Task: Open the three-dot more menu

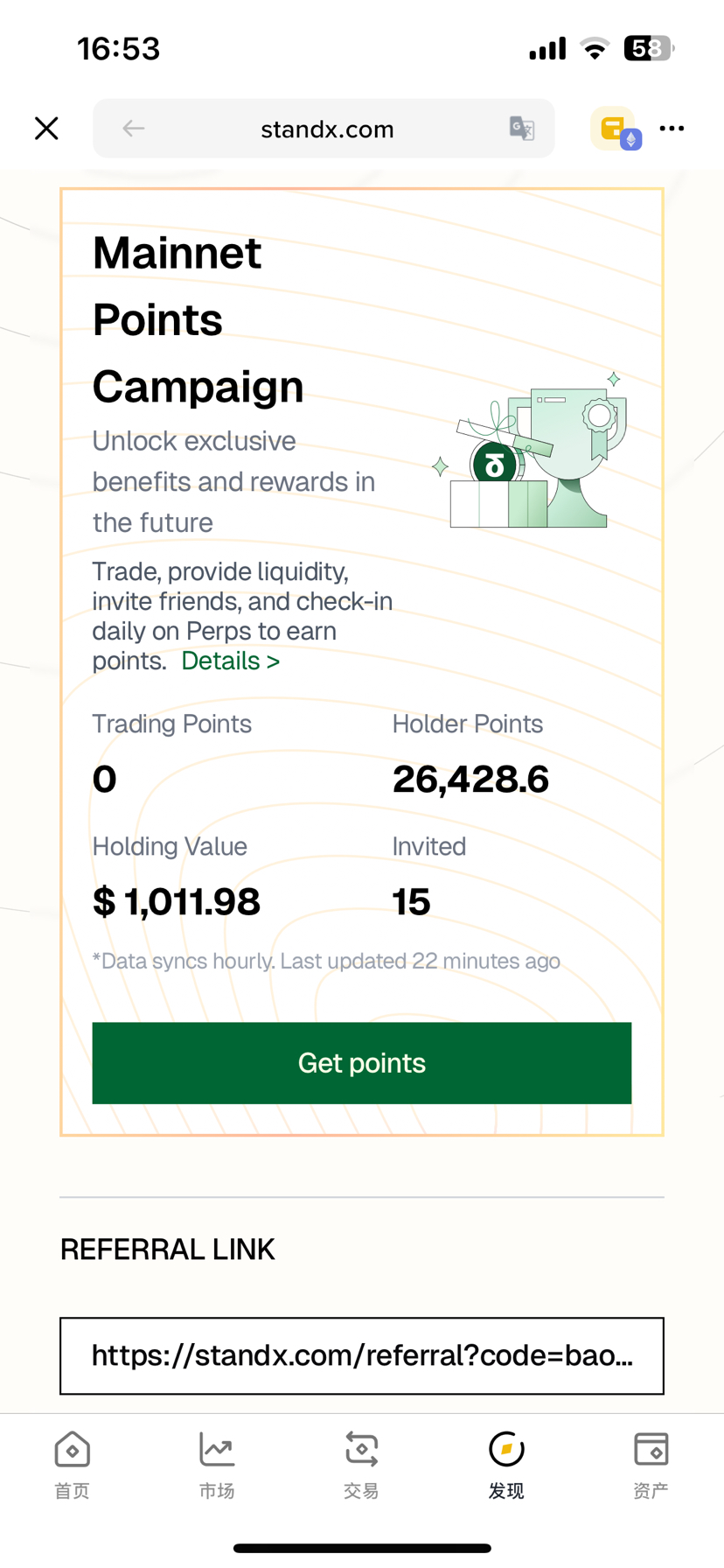Action: (672, 129)
